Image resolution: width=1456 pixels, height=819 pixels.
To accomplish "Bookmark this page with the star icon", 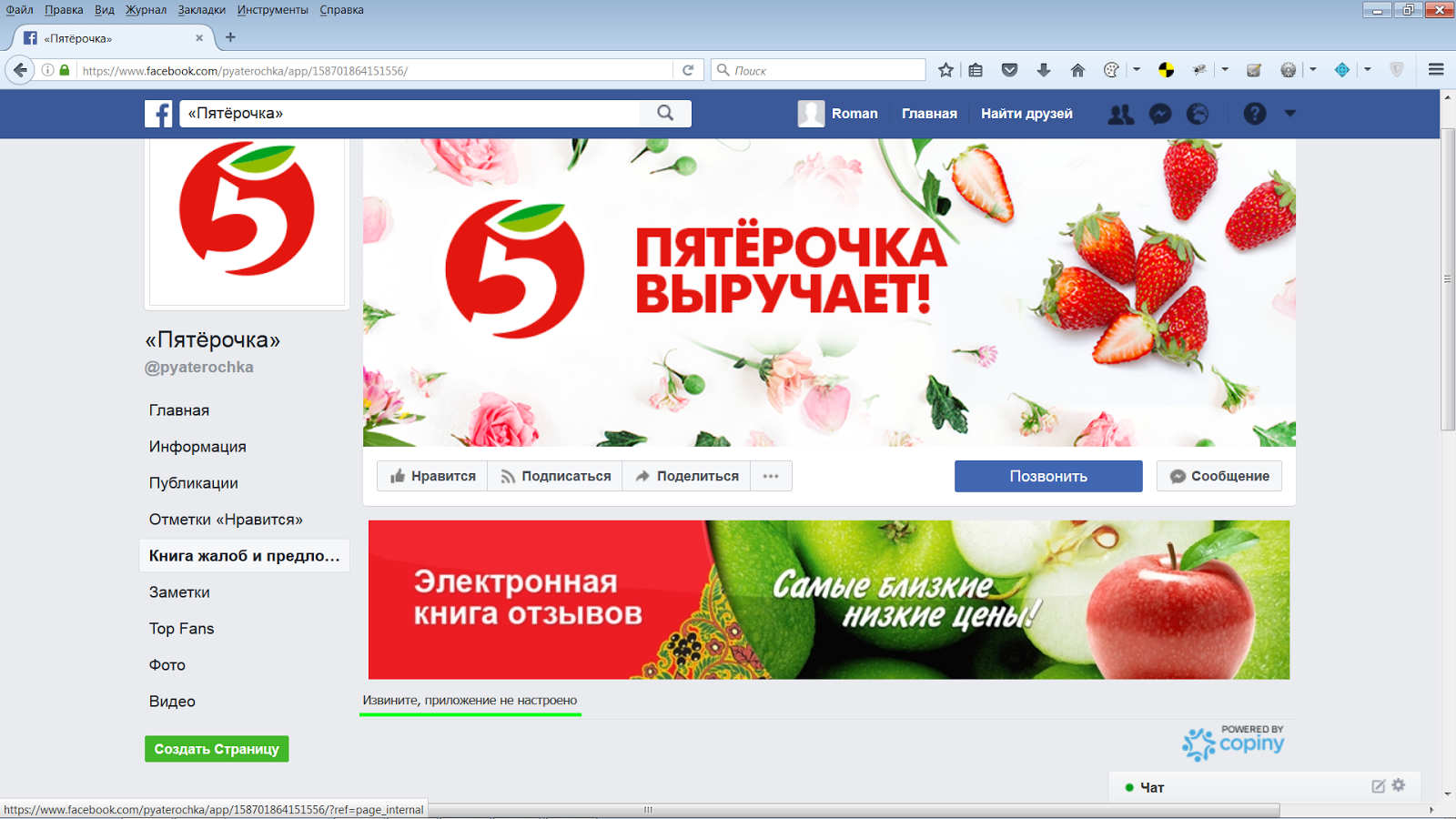I will point(946,70).
